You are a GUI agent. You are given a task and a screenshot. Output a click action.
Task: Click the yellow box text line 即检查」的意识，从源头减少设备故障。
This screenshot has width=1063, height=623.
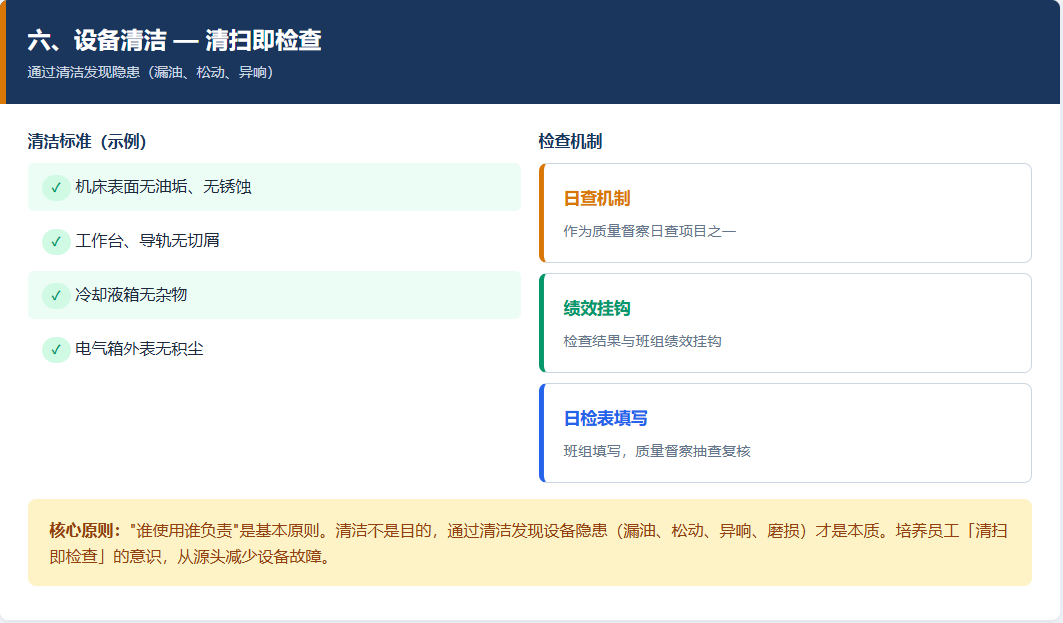pos(192,557)
